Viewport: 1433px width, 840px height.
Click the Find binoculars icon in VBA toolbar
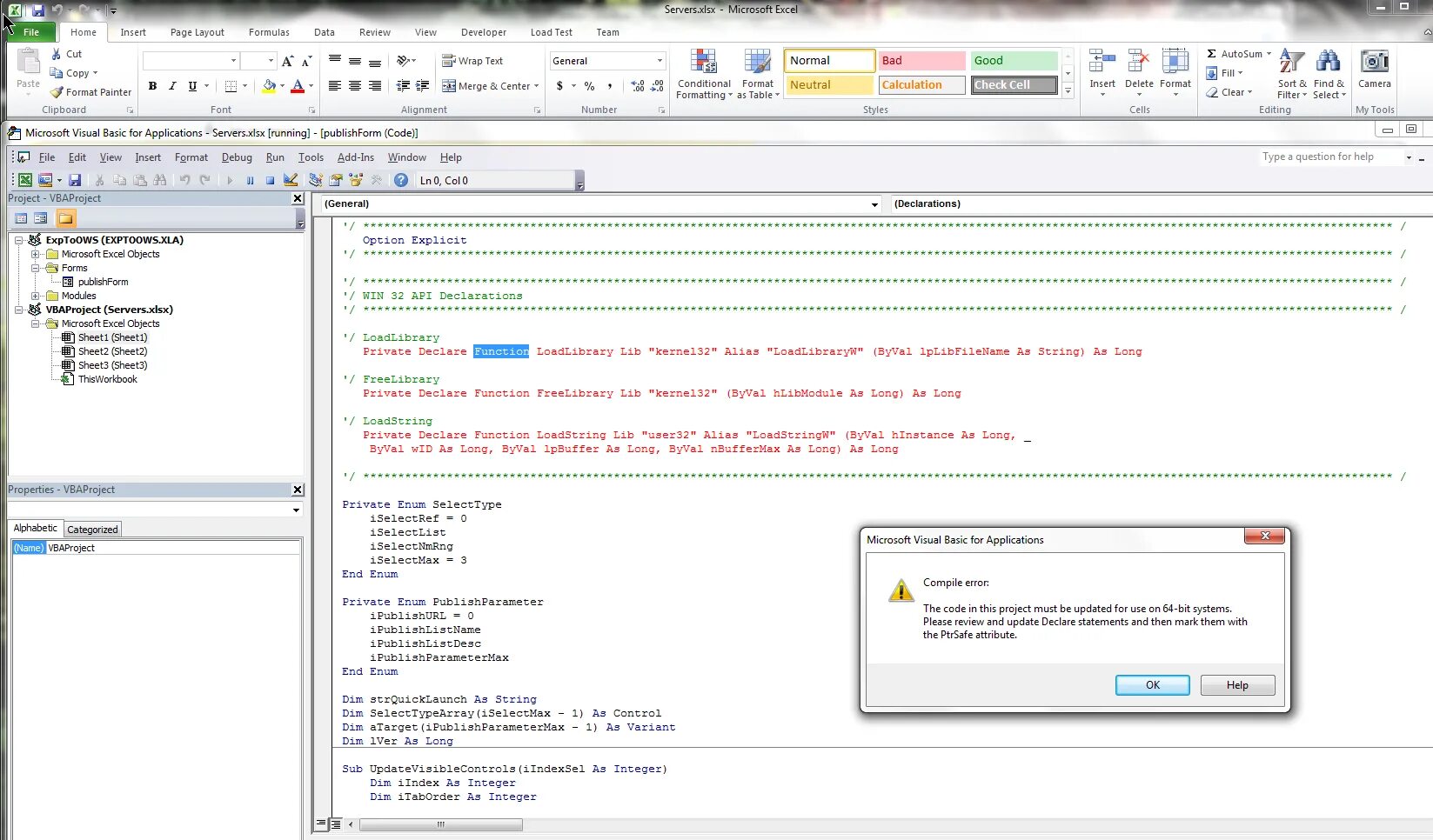click(160, 180)
